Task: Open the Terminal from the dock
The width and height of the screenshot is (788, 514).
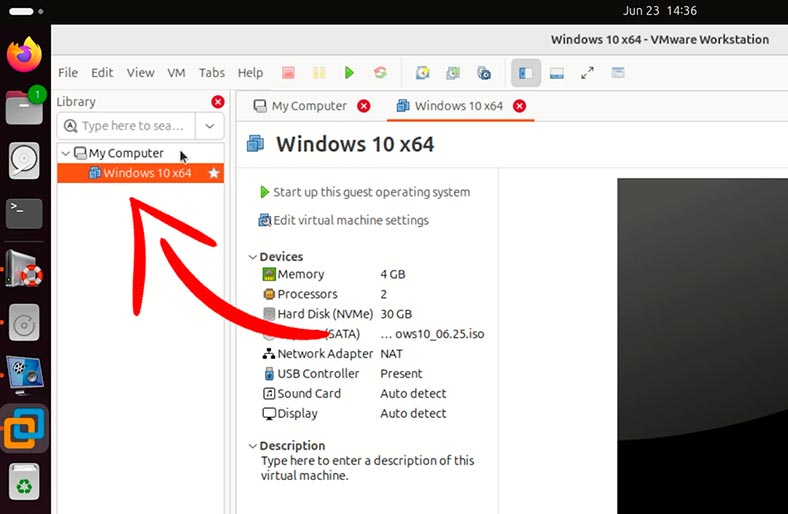Action: (x=24, y=214)
